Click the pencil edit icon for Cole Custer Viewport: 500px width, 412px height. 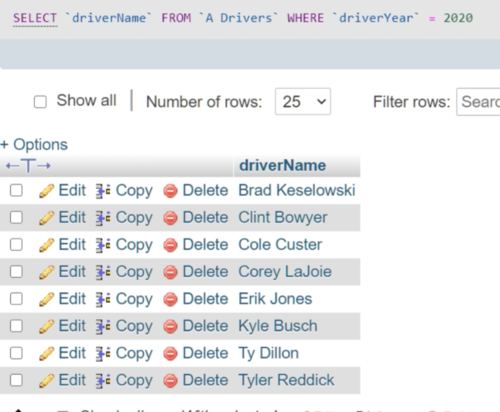[46, 245]
